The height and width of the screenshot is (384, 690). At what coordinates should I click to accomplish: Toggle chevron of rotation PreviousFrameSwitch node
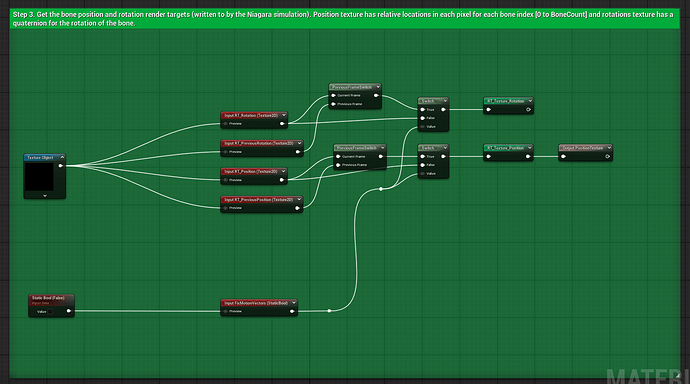pyautogui.click(x=378, y=87)
